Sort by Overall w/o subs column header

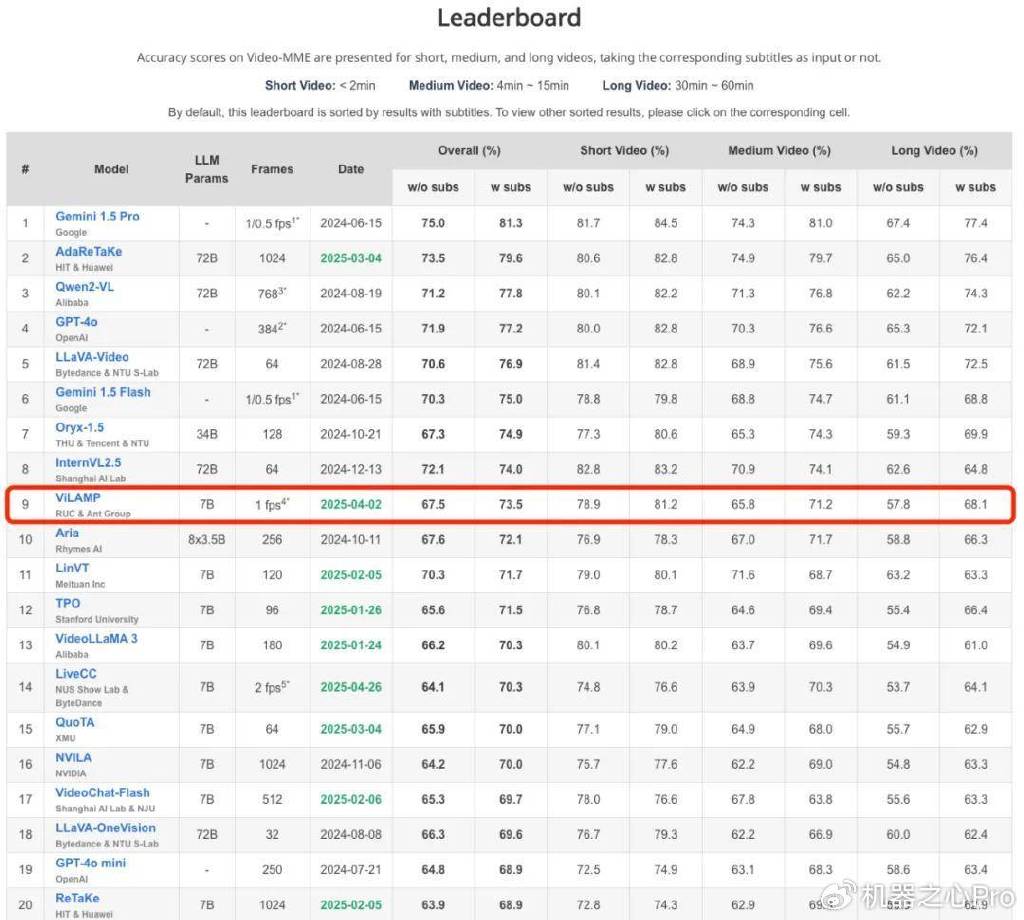(433, 187)
